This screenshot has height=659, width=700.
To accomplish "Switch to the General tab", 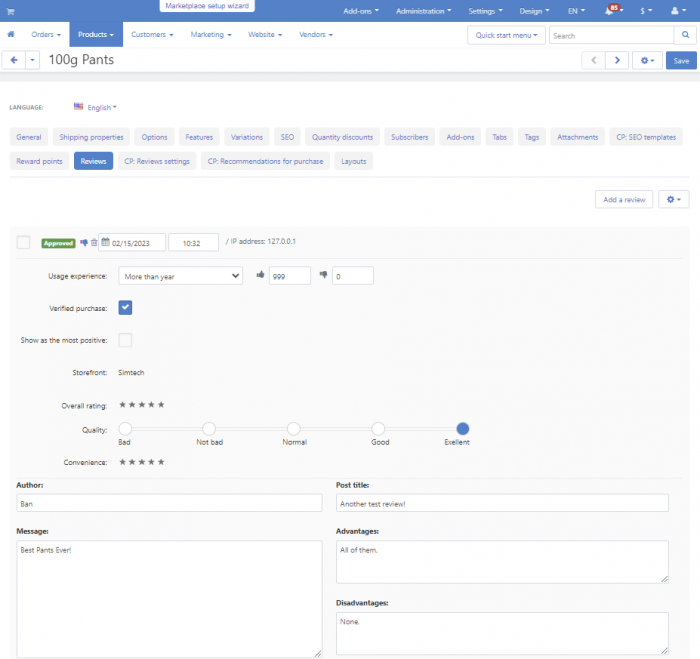I will point(29,137).
